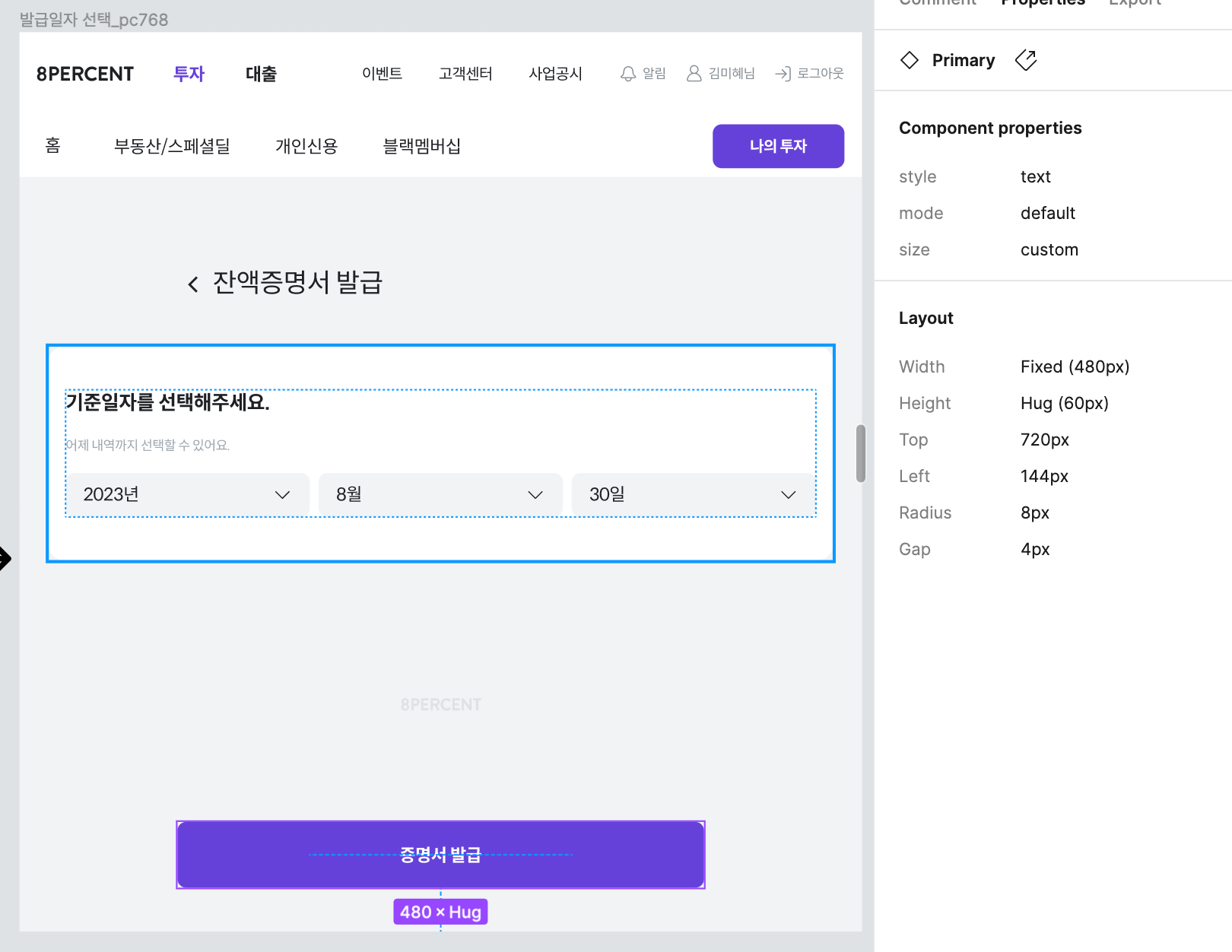This screenshot has width=1232, height=952.
Task: Switch to the 부동산/스페셜딜 tab
Action: (172, 146)
